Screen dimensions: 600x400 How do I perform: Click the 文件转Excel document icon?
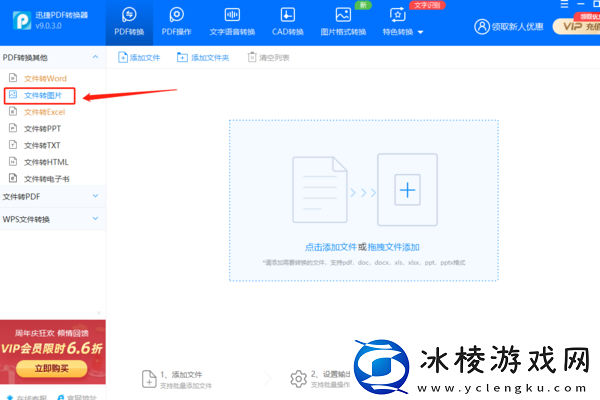click(x=13, y=111)
